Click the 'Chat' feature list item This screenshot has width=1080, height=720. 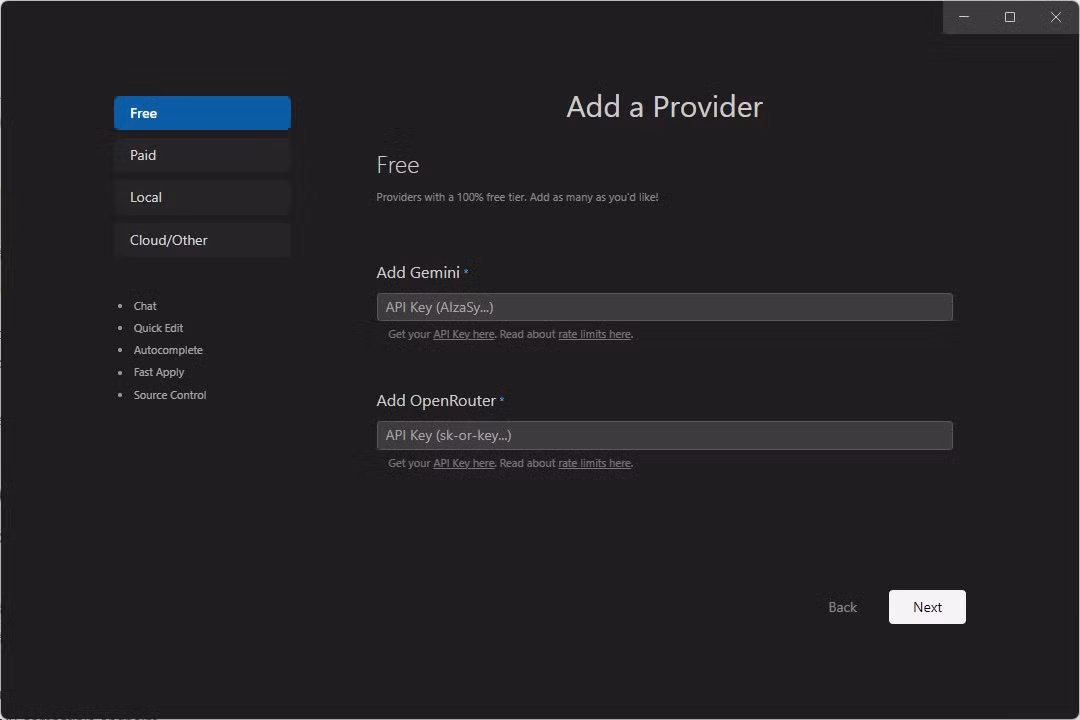(x=145, y=306)
